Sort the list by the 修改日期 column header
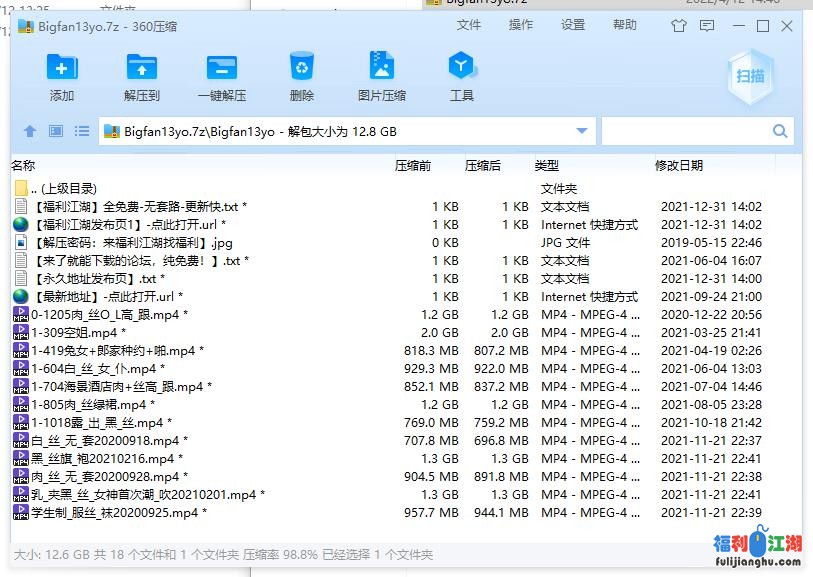 coord(679,165)
